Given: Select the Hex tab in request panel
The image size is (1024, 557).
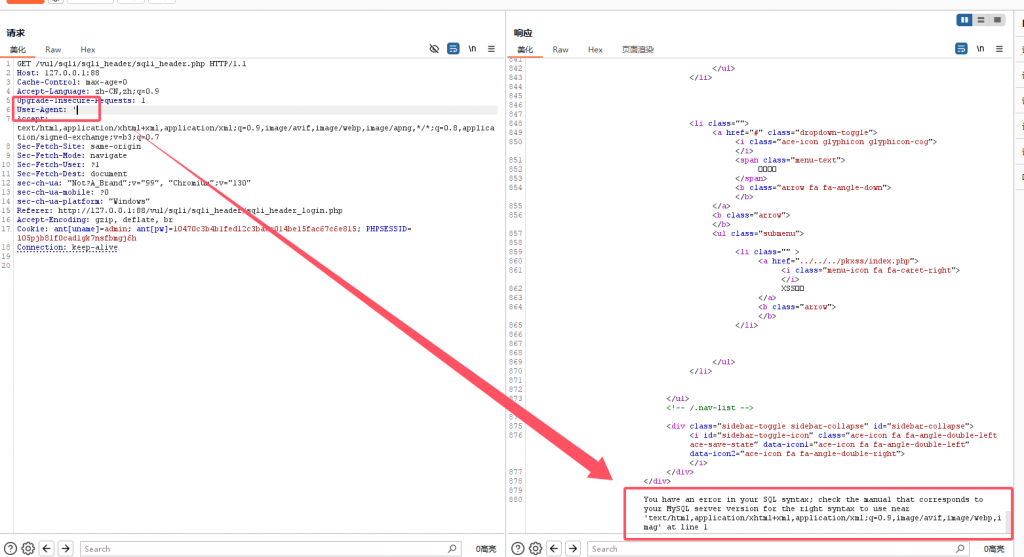Looking at the screenshot, I should click(88, 50).
